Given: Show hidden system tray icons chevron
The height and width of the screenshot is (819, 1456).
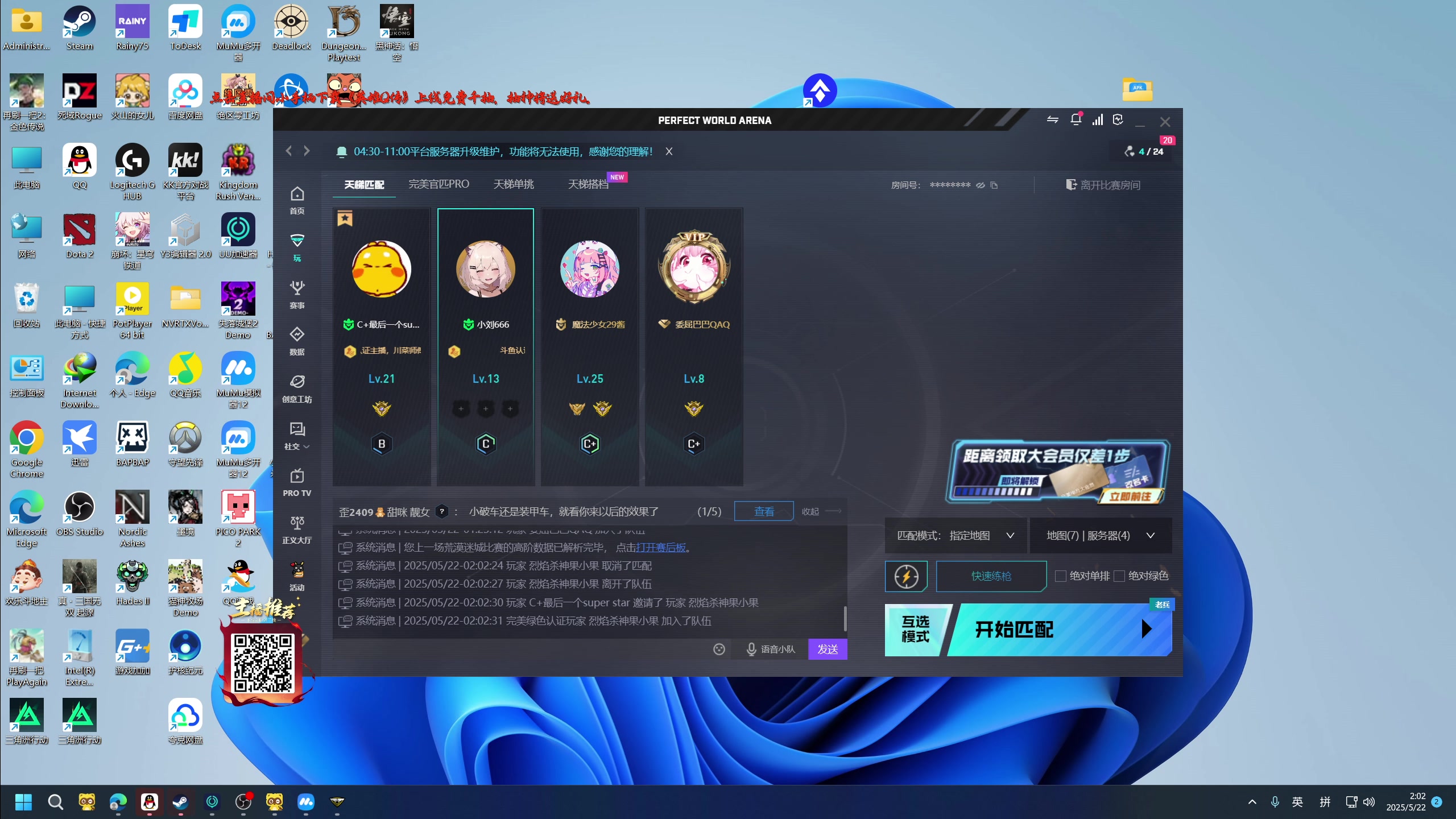Looking at the screenshot, I should tap(1252, 802).
